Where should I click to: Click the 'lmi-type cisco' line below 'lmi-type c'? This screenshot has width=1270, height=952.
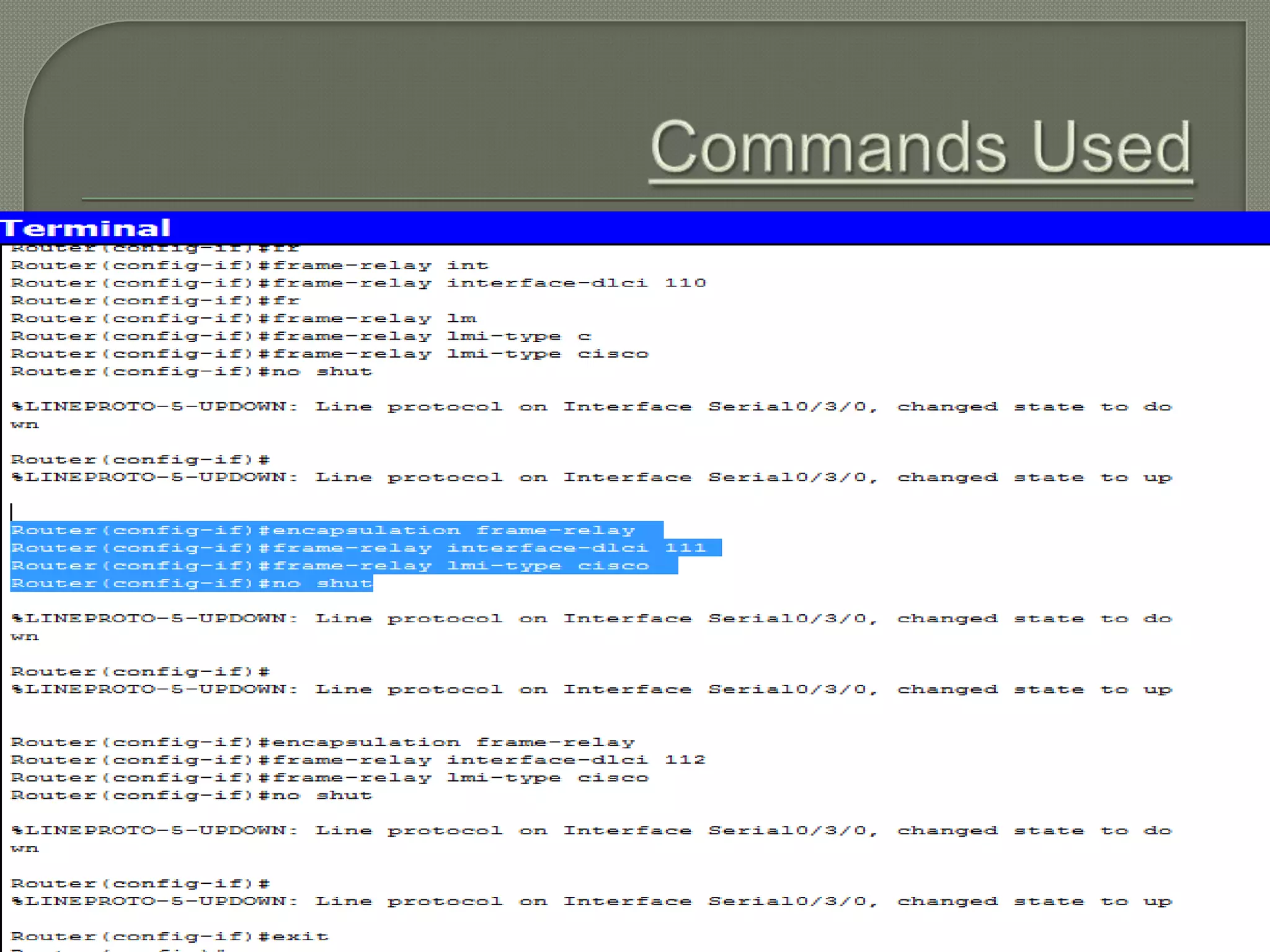point(330,354)
